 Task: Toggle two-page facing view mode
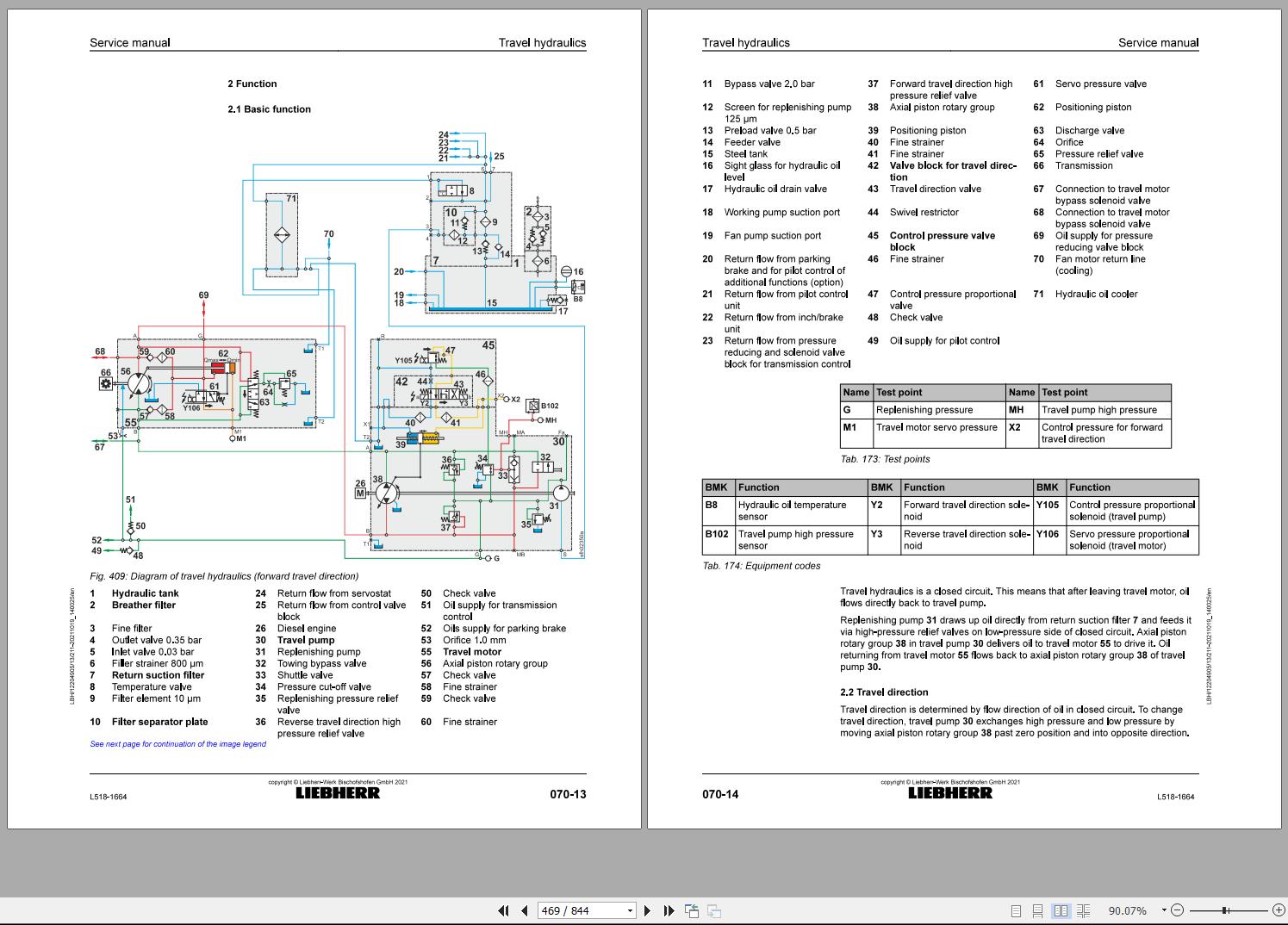click(1061, 910)
